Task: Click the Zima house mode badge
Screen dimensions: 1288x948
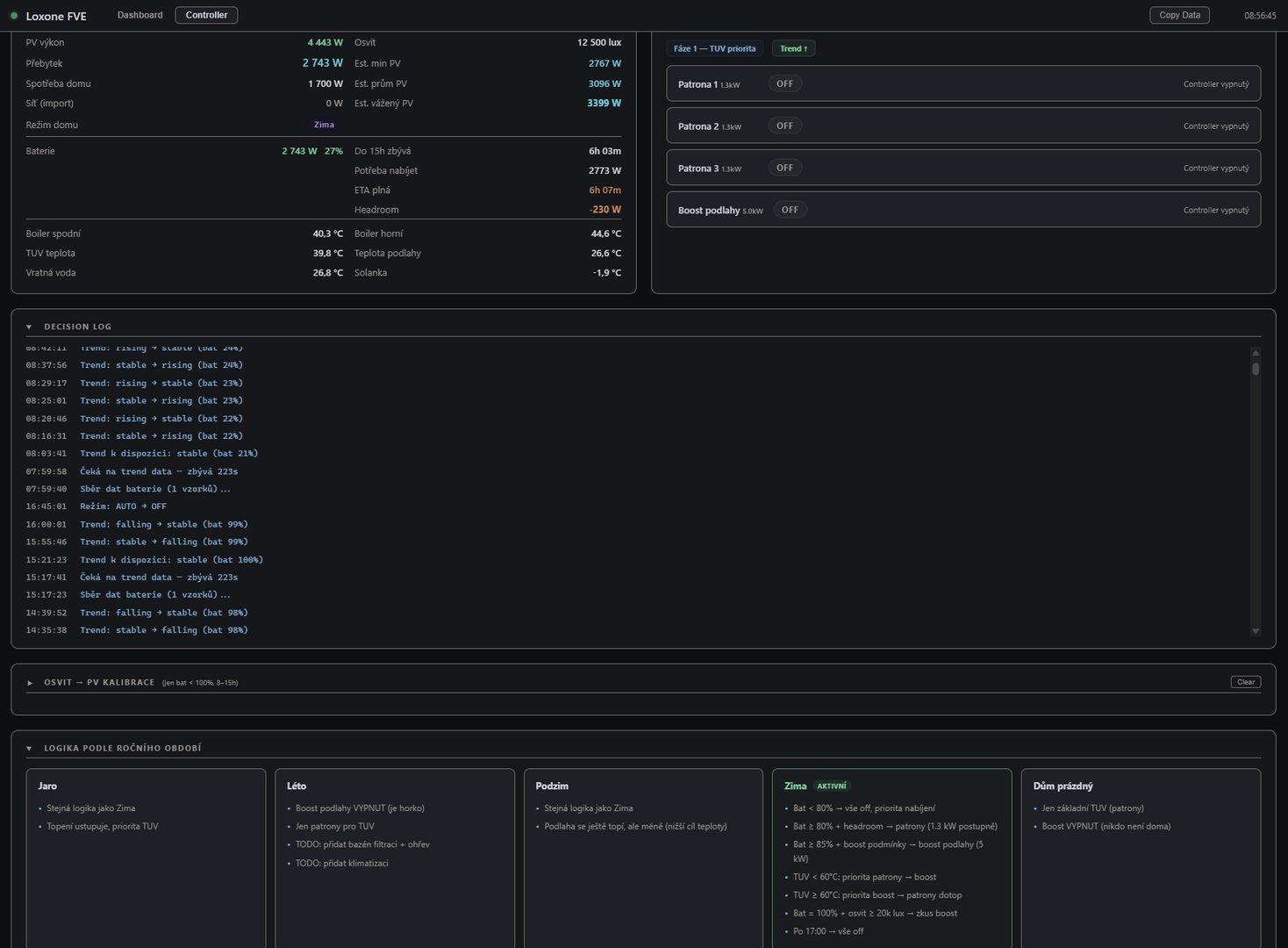Action: tap(324, 125)
